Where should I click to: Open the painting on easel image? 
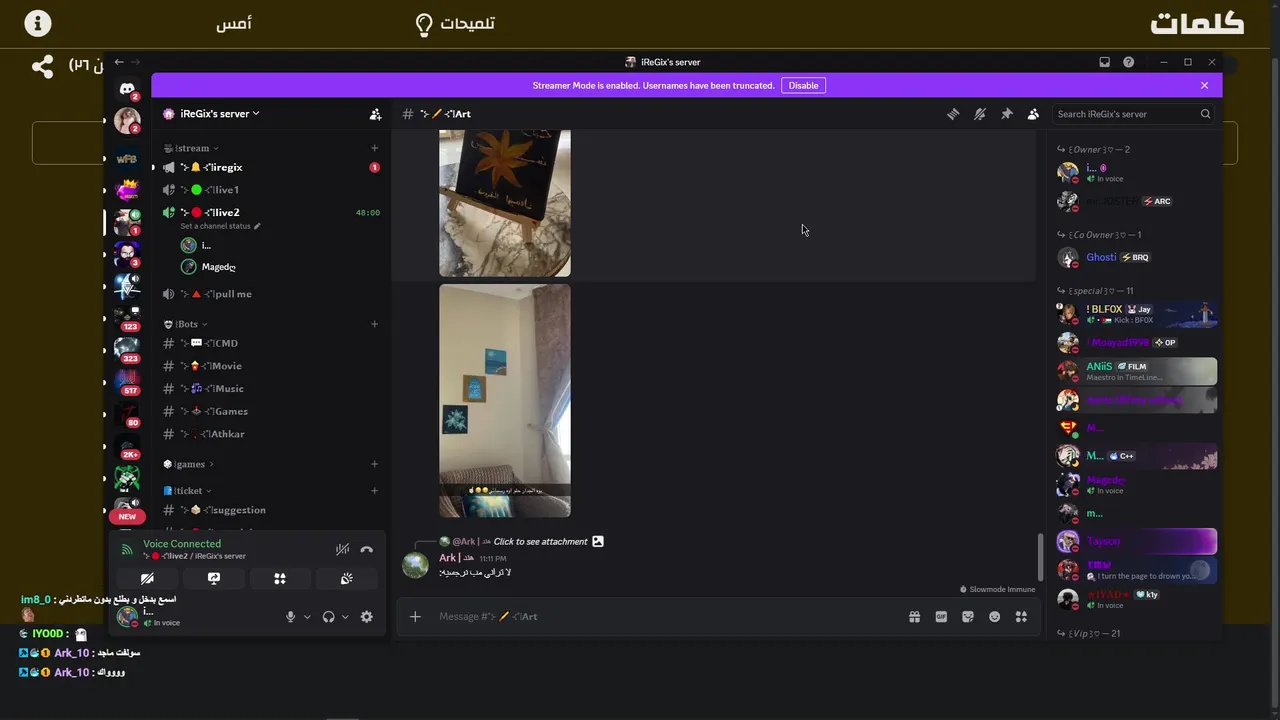505,203
